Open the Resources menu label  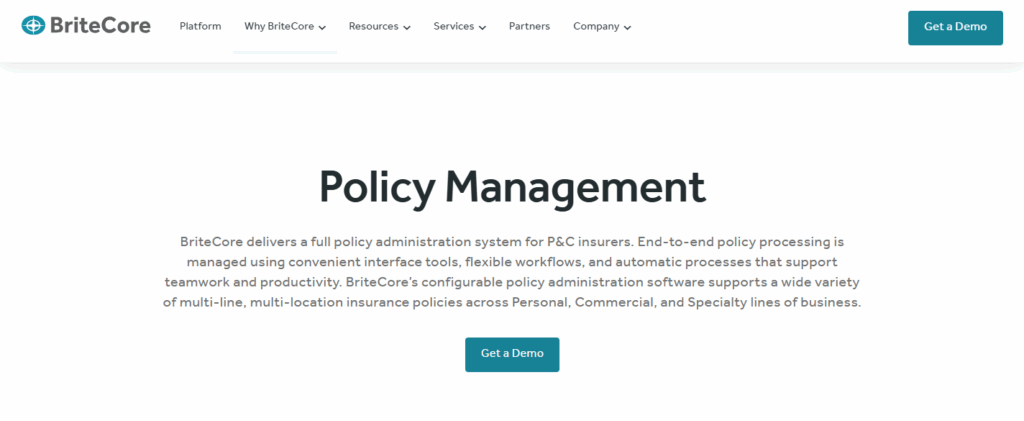point(373,27)
